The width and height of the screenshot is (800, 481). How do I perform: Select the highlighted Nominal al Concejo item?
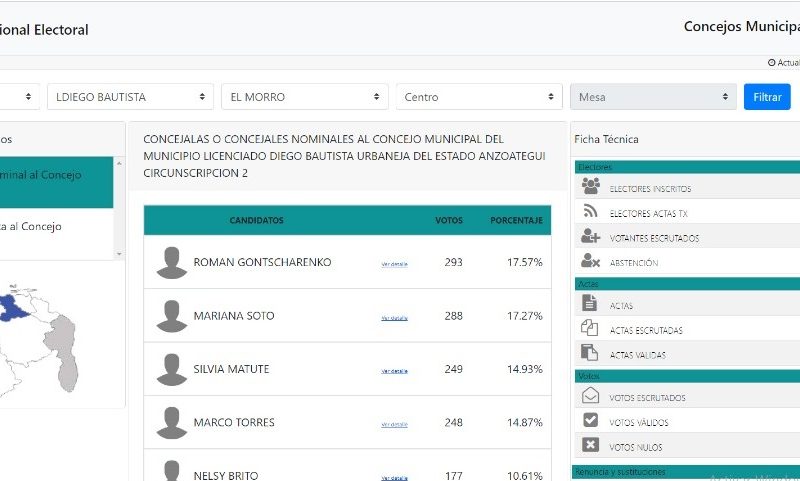pyautogui.click(x=56, y=182)
